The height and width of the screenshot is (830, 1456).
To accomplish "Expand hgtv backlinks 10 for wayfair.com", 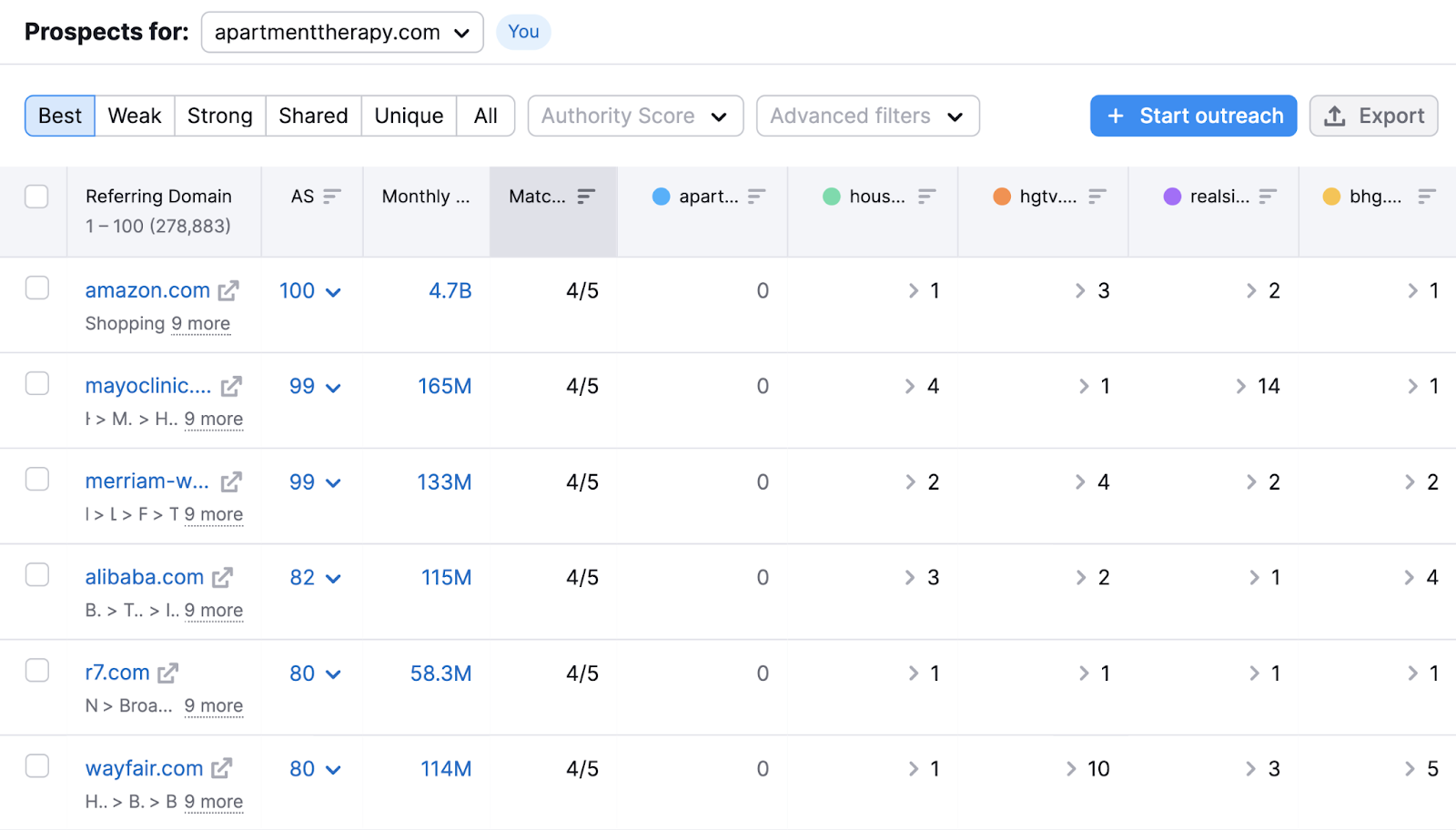I will pyautogui.click(x=1087, y=769).
